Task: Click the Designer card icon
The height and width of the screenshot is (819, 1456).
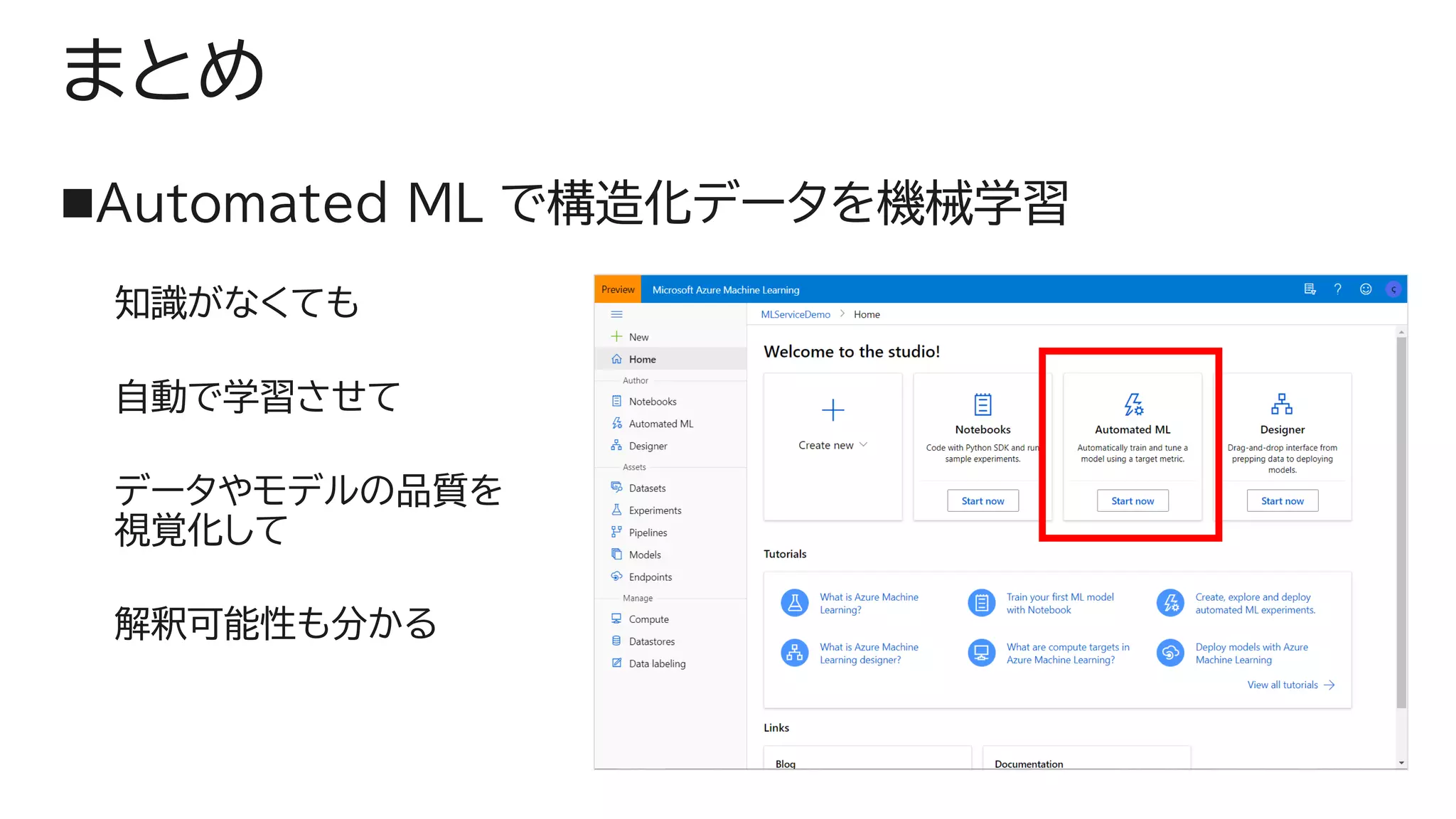Action: [x=1282, y=405]
